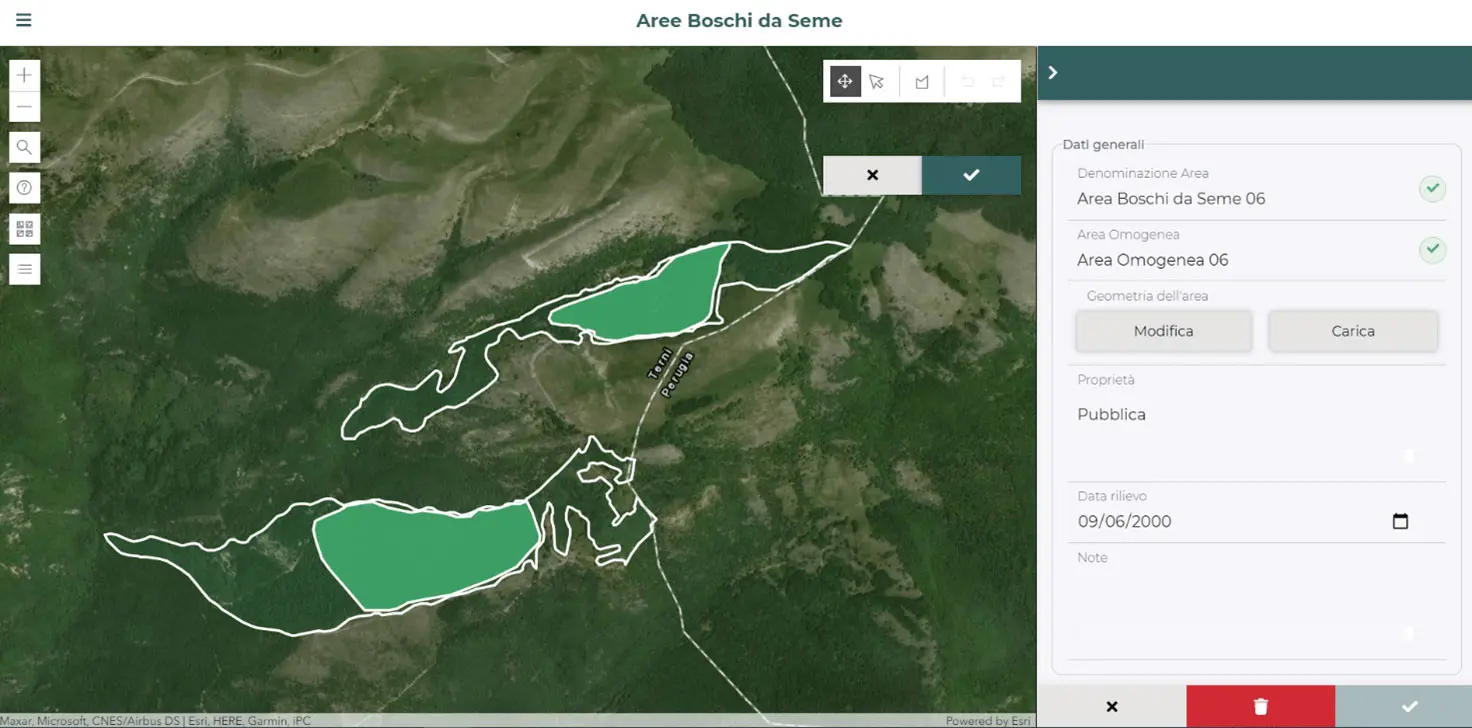1472x728 pixels.
Task: Open the map help icon
Action: click(x=25, y=188)
